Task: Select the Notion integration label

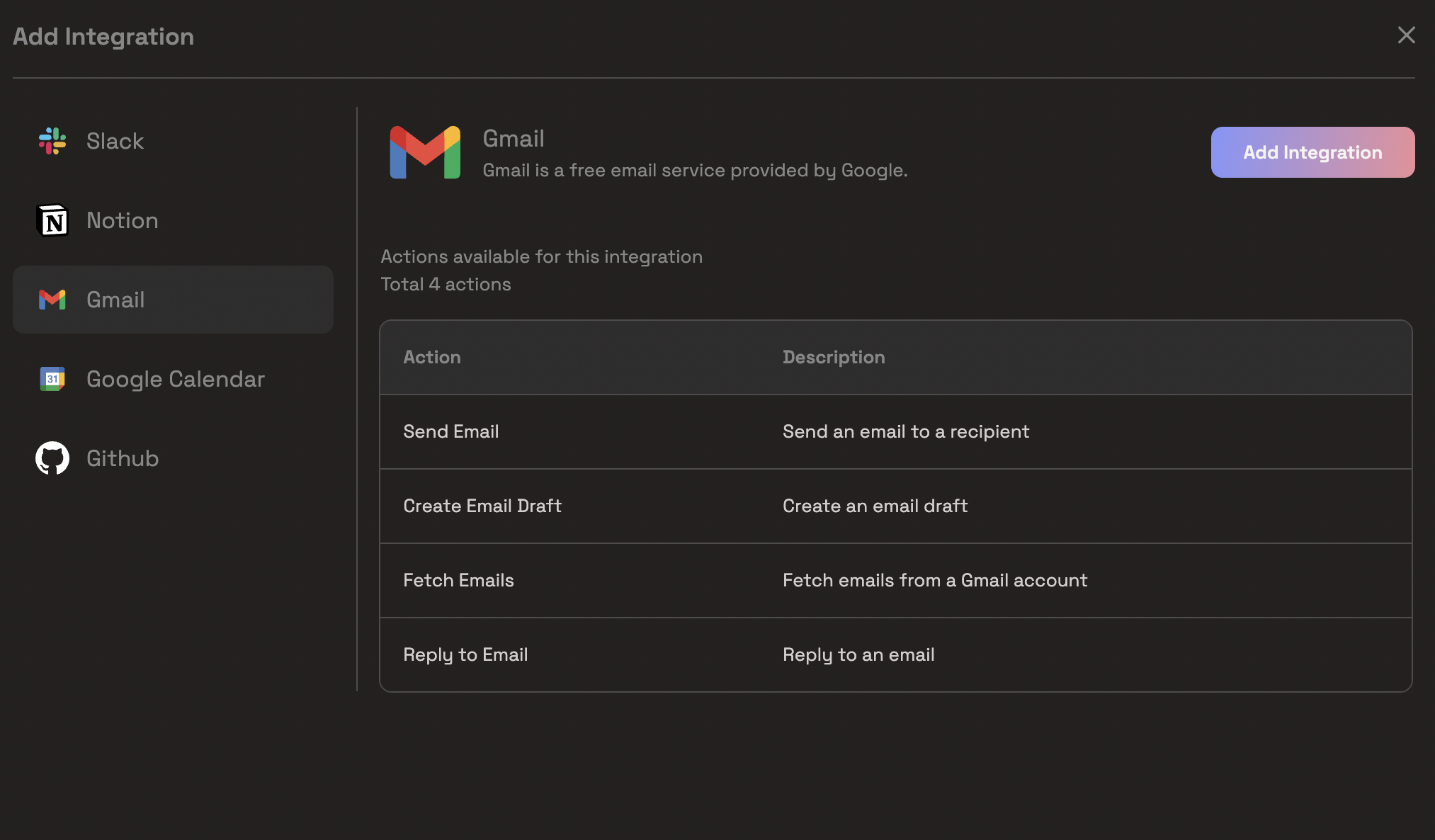Action: [x=122, y=220]
